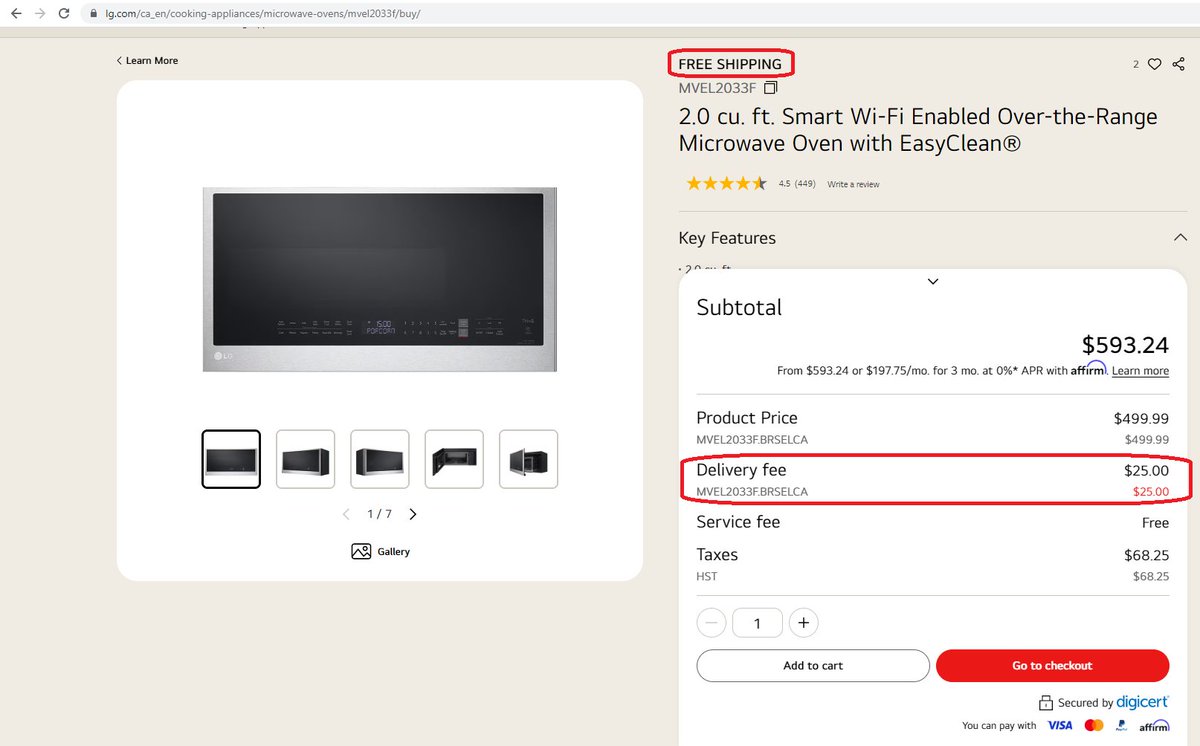The height and width of the screenshot is (746, 1200).
Task: Select the second angled microwave thumbnail
Action: click(305, 459)
